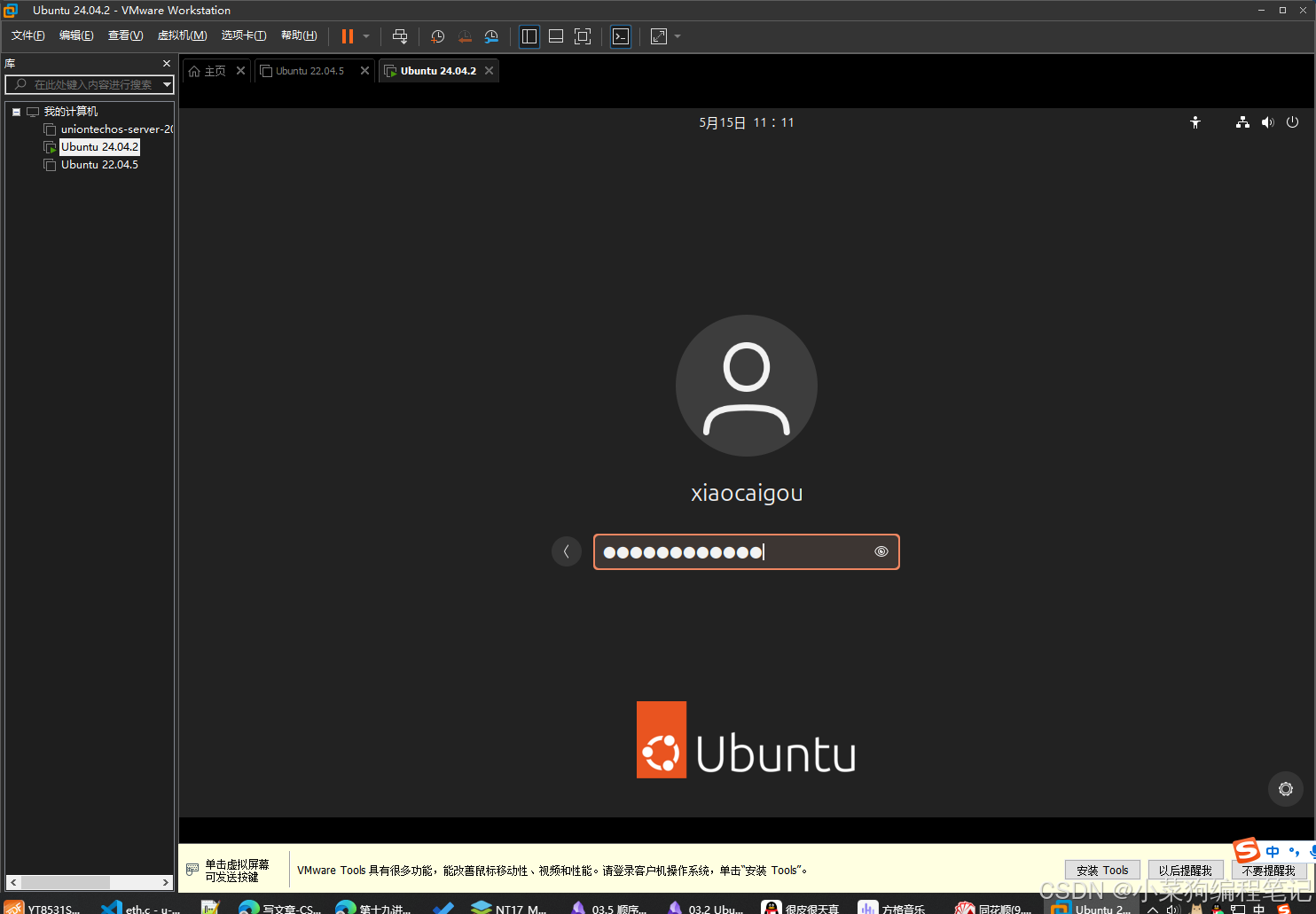Toggle the thumbnail bar view
The height and width of the screenshot is (914, 1316).
tap(556, 36)
